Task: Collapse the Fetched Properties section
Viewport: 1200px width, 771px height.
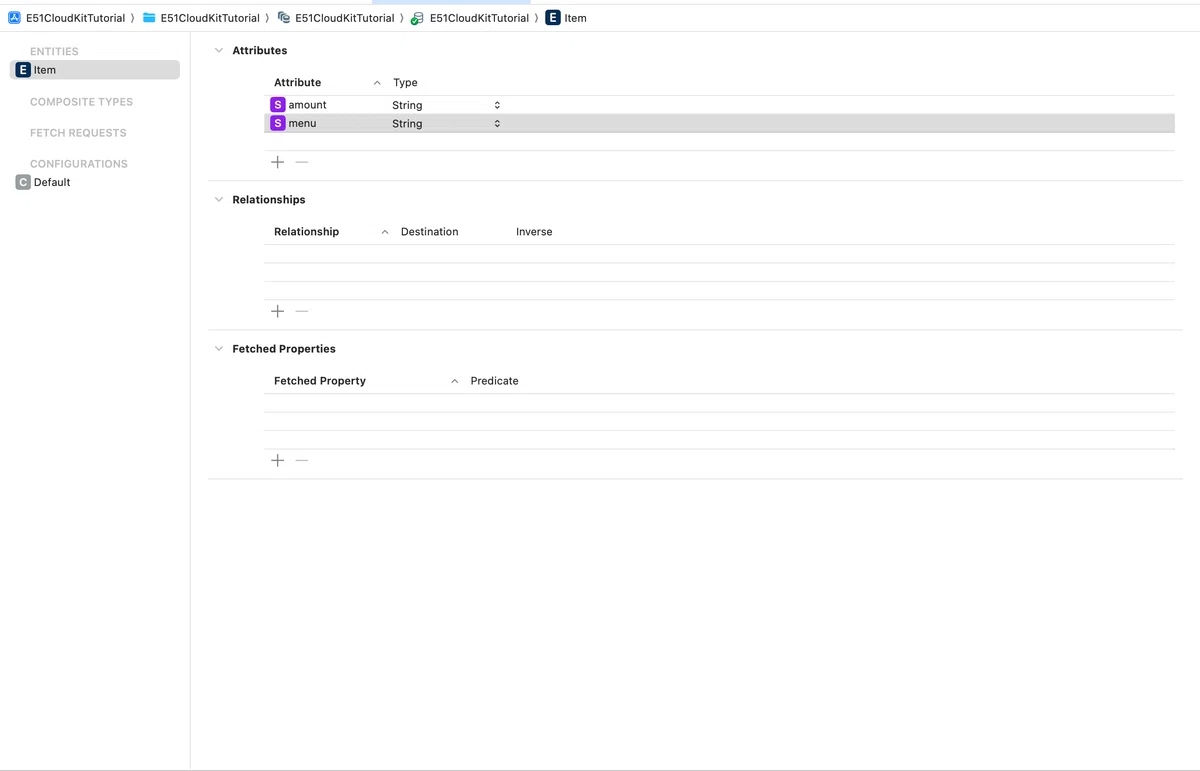Action: (219, 348)
